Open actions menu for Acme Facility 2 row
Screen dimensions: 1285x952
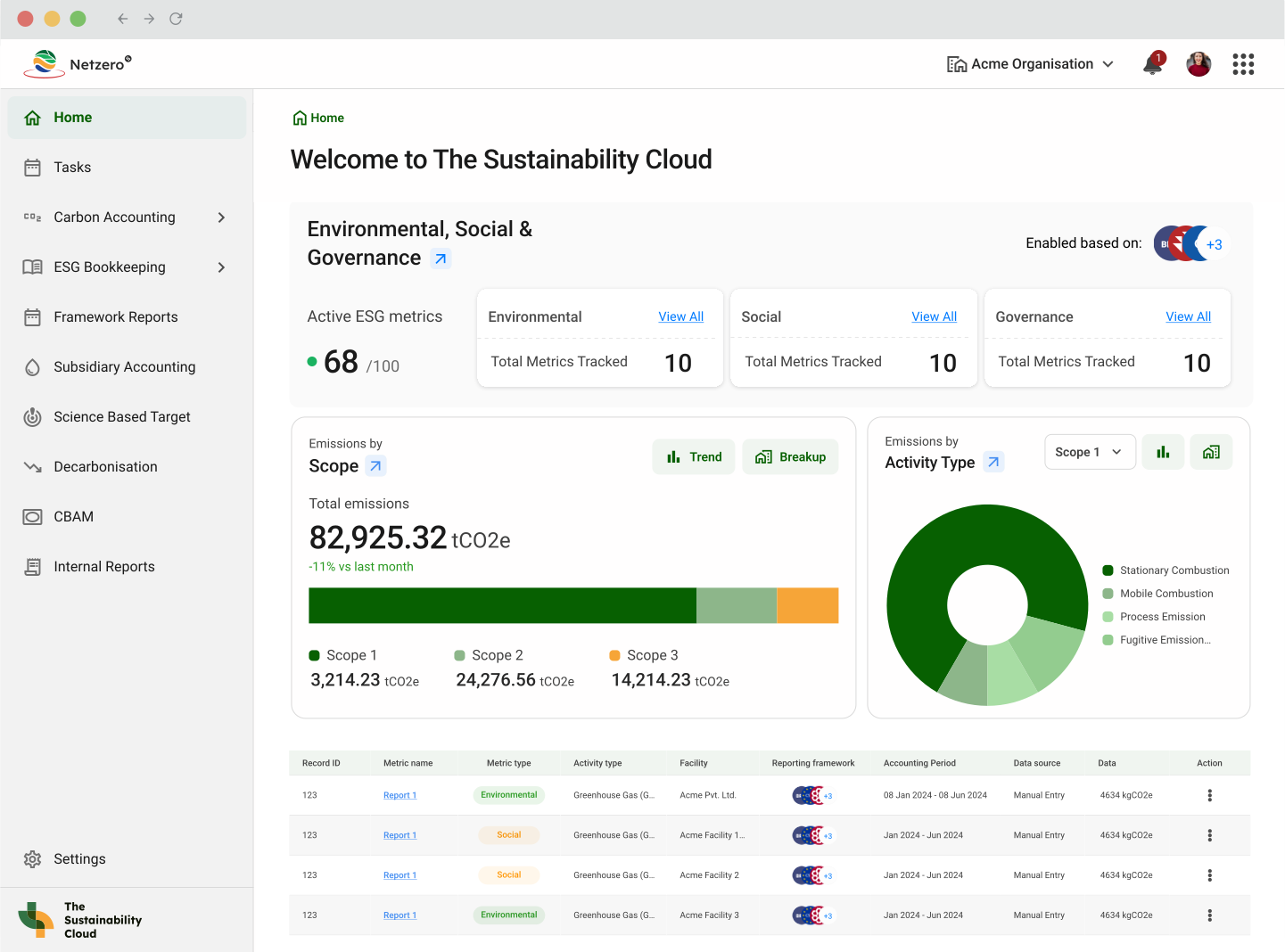click(1209, 875)
